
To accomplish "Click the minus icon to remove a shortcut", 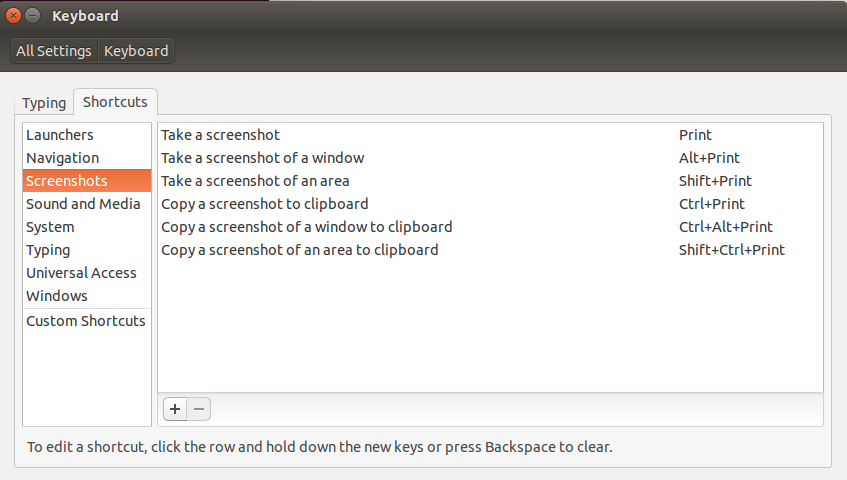I will [199, 409].
